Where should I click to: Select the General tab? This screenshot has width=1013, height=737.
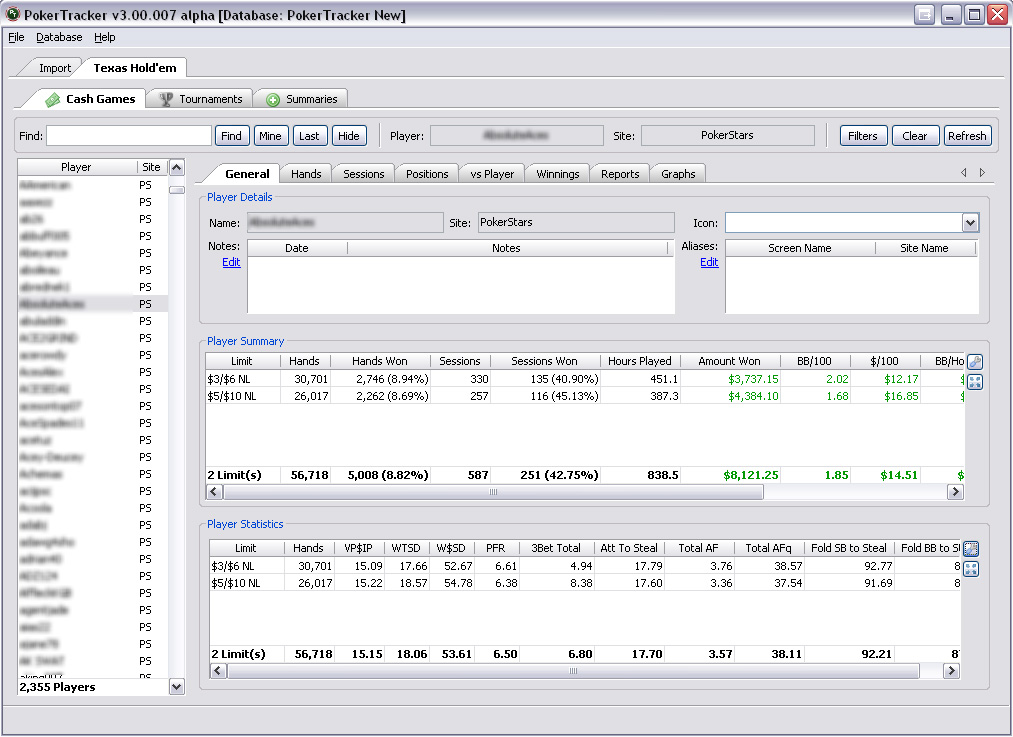coord(247,174)
